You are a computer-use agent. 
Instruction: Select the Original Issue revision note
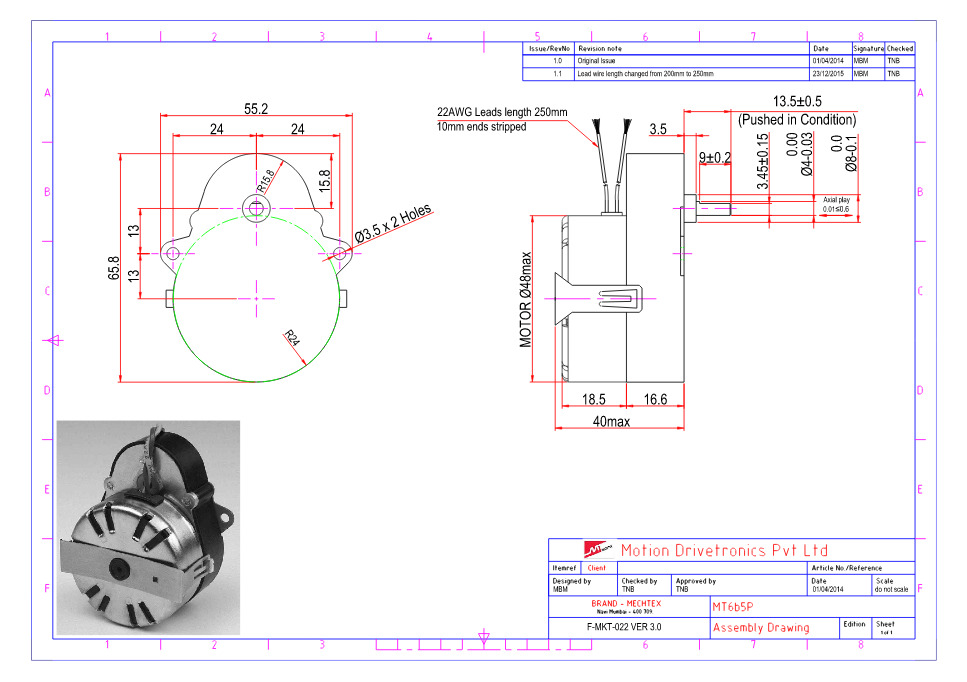pyautogui.click(x=596, y=61)
